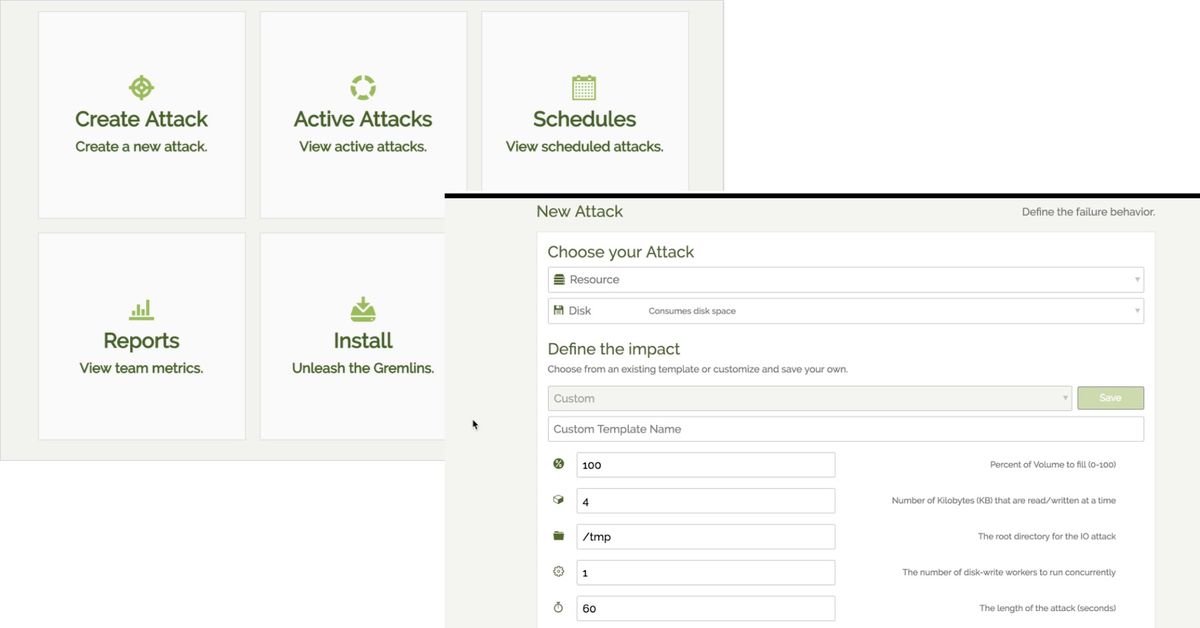The image size is (1200, 628).
Task: Click the Kilobytes field showing 4
Action: 706,501
